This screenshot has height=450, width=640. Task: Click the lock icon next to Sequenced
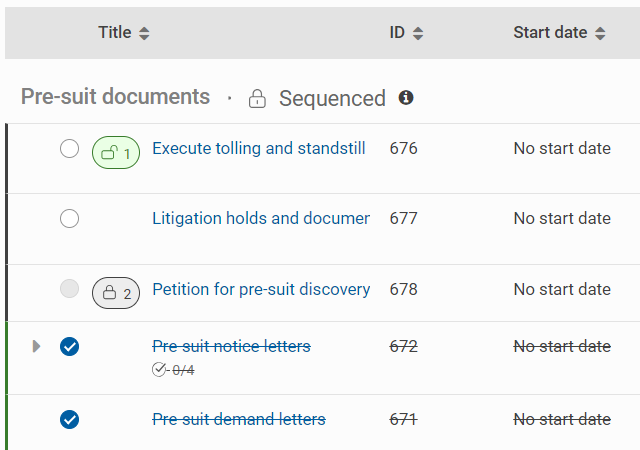pyautogui.click(x=258, y=98)
